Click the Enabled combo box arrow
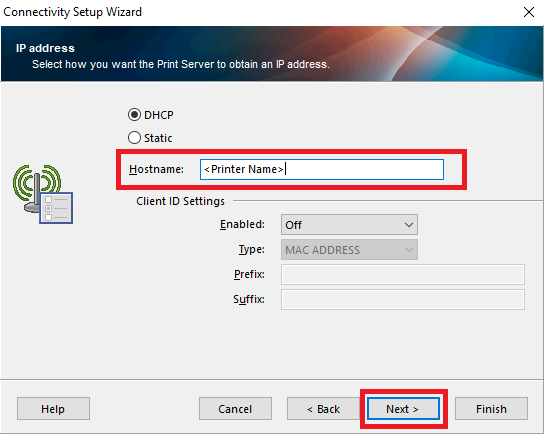This screenshot has width=544, height=434. pyautogui.click(x=409, y=225)
